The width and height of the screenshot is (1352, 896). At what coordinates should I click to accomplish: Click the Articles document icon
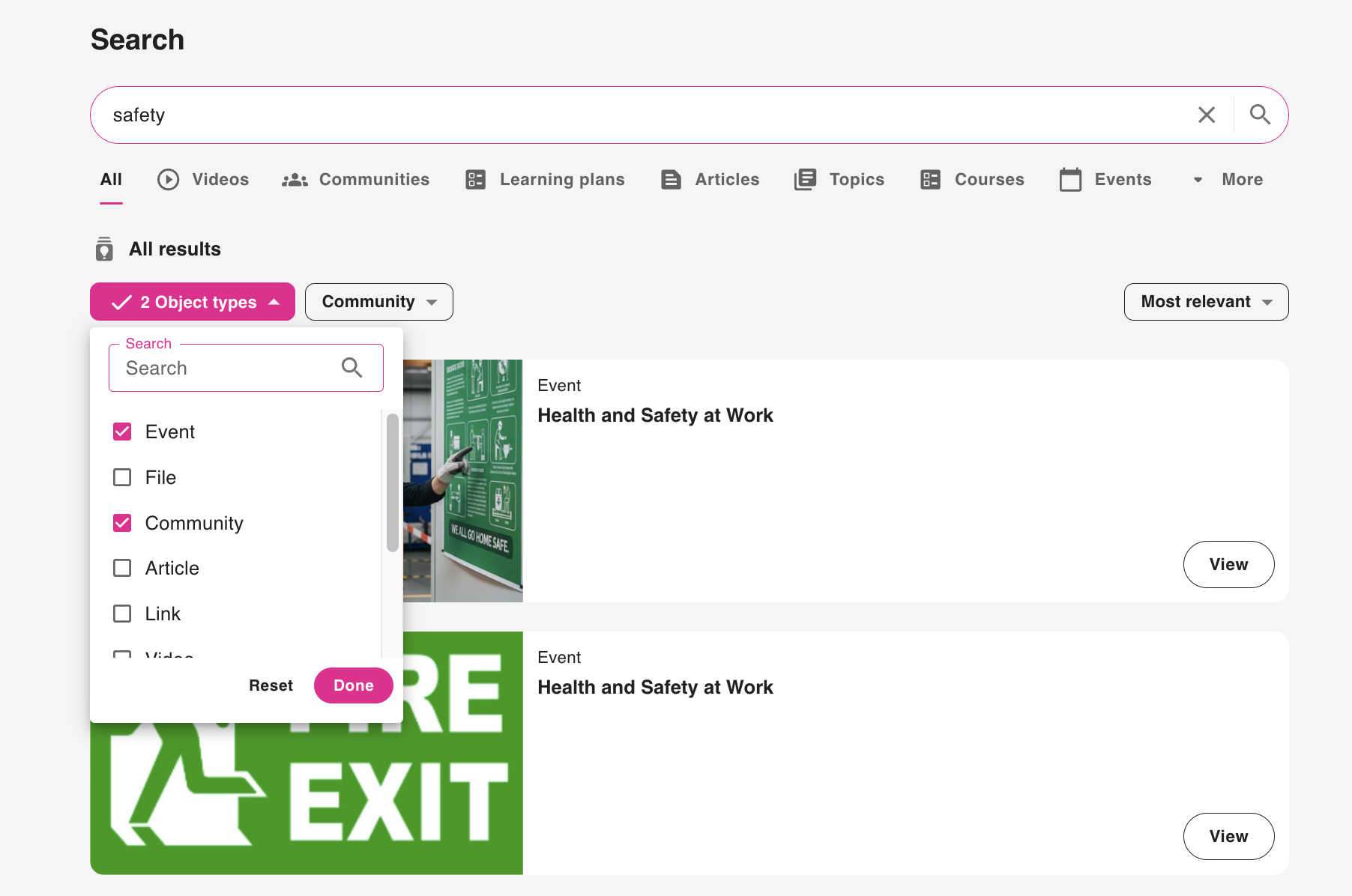[671, 180]
